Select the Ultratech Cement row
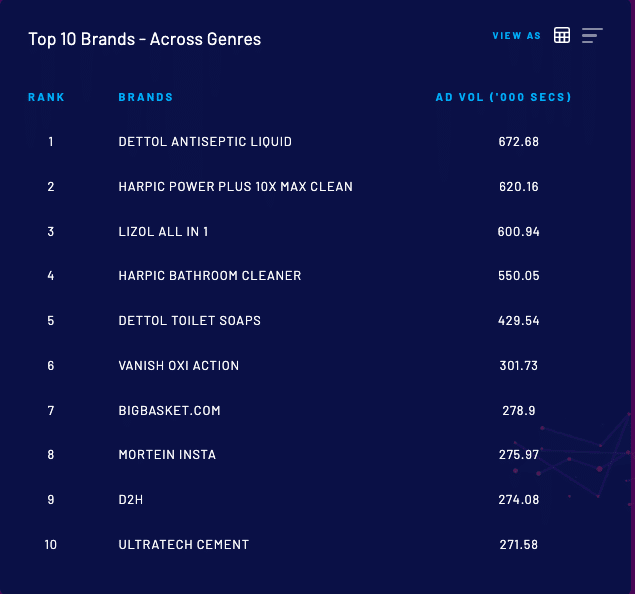The image size is (635, 594). tap(183, 545)
